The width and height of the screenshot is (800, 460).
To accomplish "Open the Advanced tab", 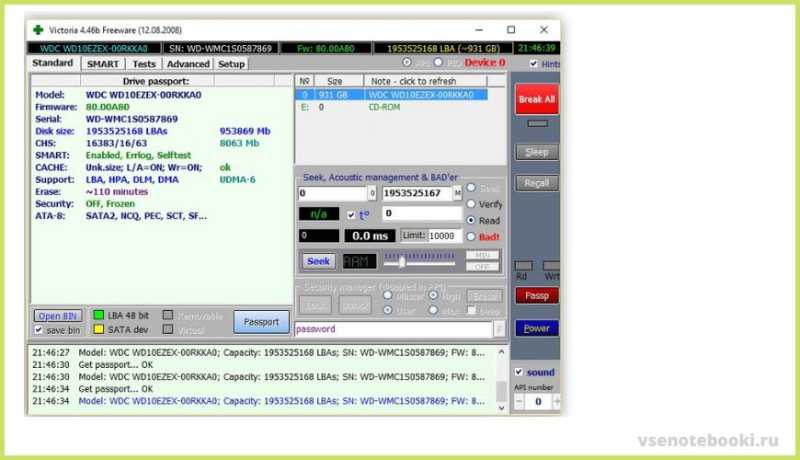I will [188, 64].
